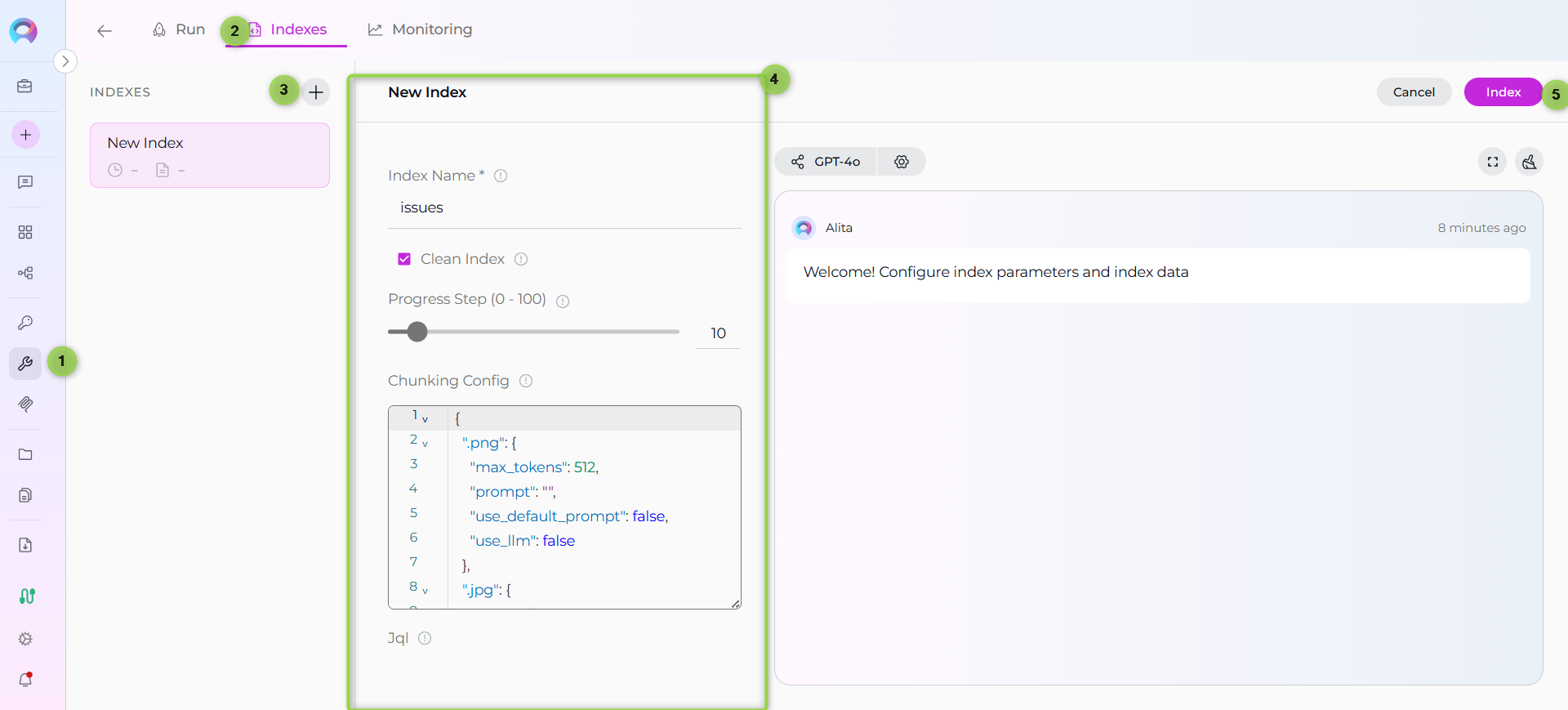This screenshot has width=1568, height=710.
Task: Switch to the Monitoring tab
Action: [x=421, y=29]
